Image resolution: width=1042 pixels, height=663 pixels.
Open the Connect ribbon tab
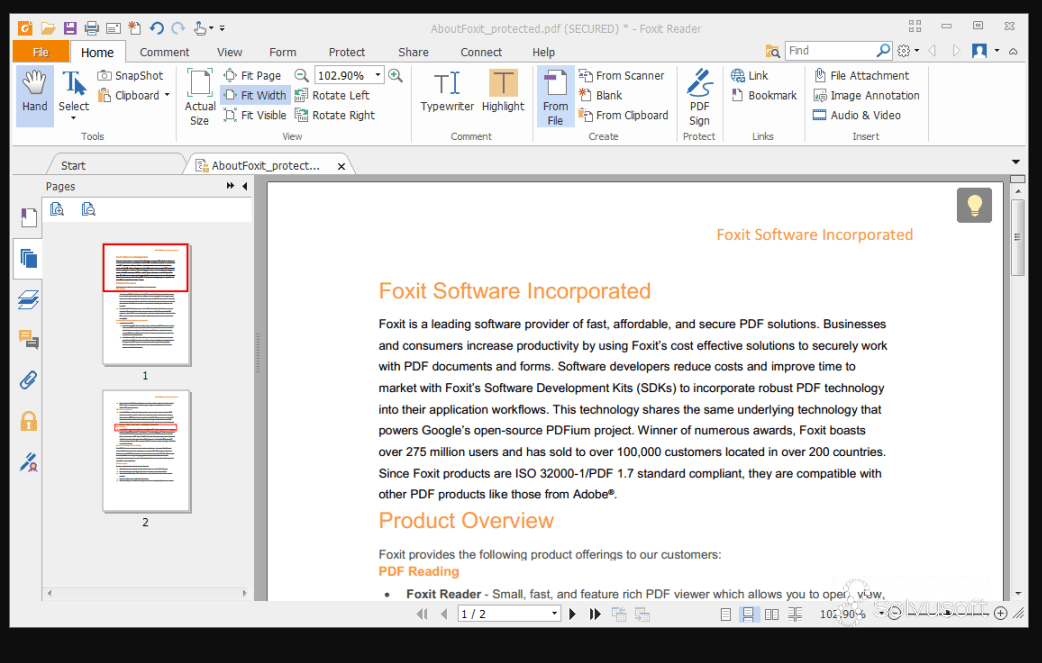coord(481,52)
